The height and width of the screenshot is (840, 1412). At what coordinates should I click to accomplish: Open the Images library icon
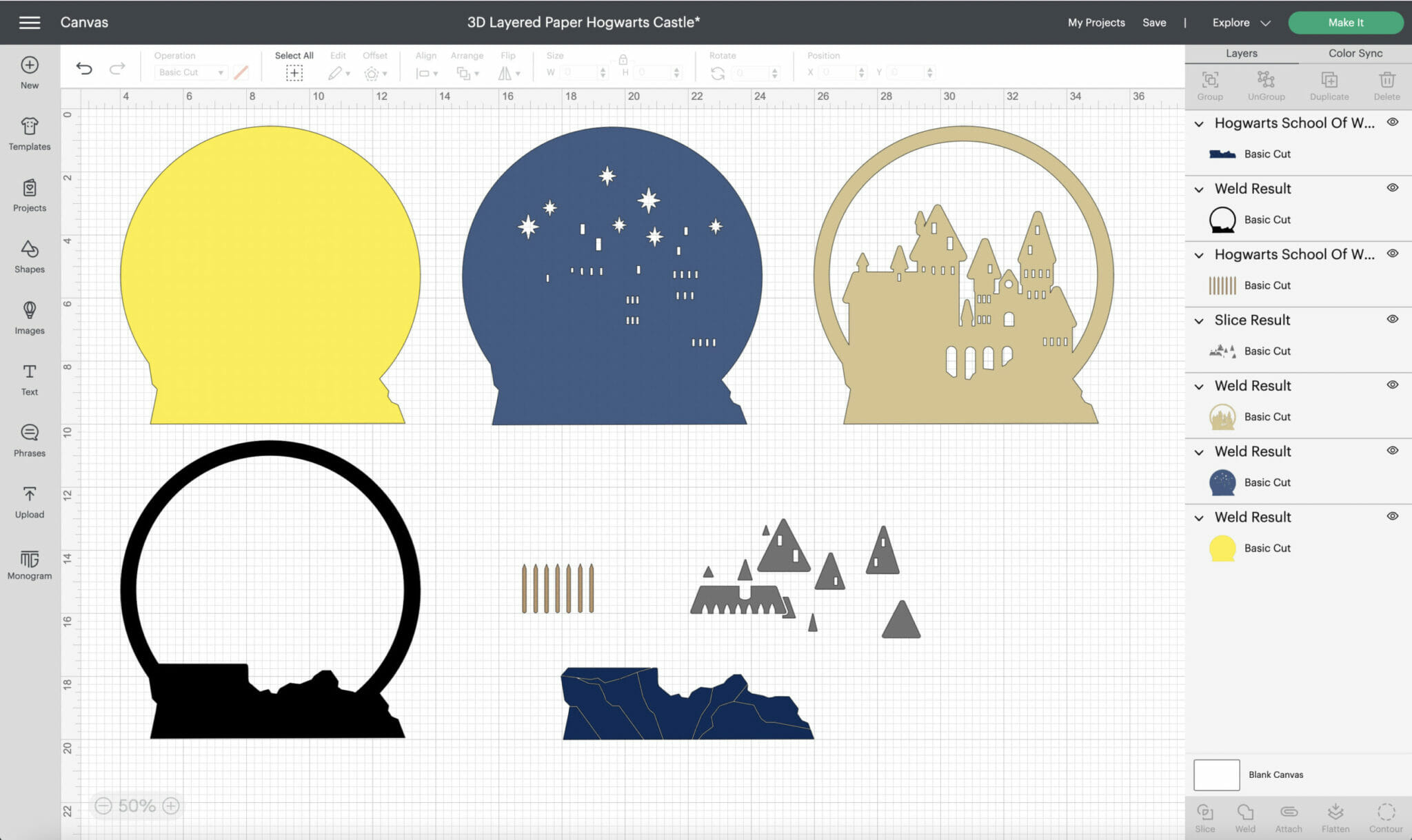29,311
